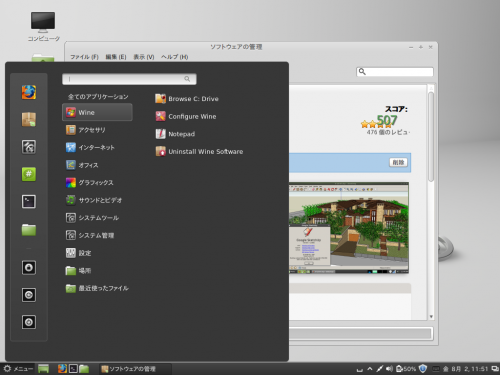Open コンピュータ desktop icon
This screenshot has width=500, height=375.
click(x=43, y=26)
